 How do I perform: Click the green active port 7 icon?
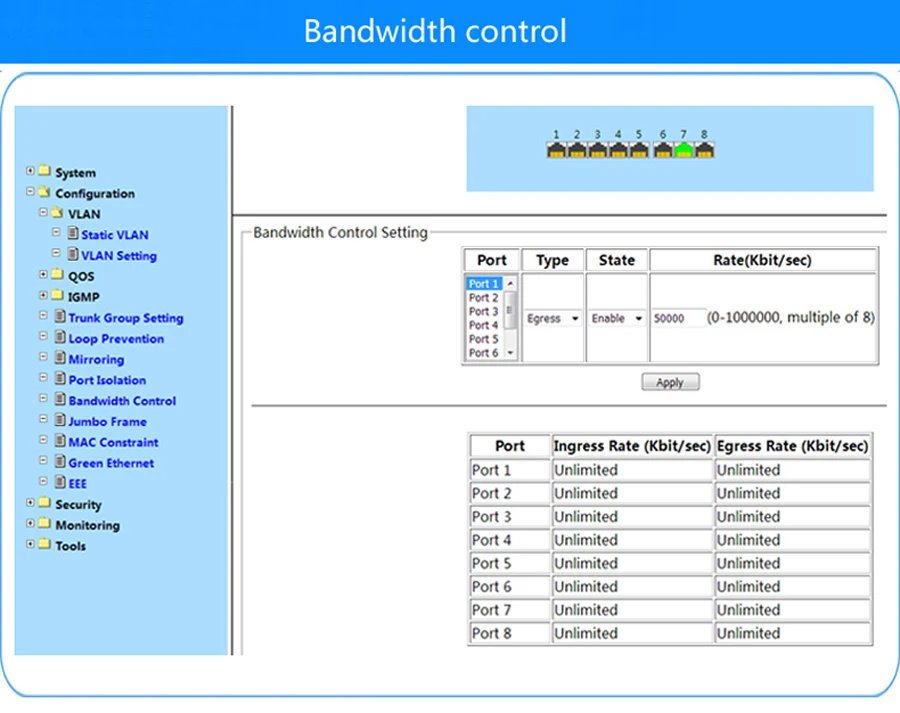(x=684, y=150)
